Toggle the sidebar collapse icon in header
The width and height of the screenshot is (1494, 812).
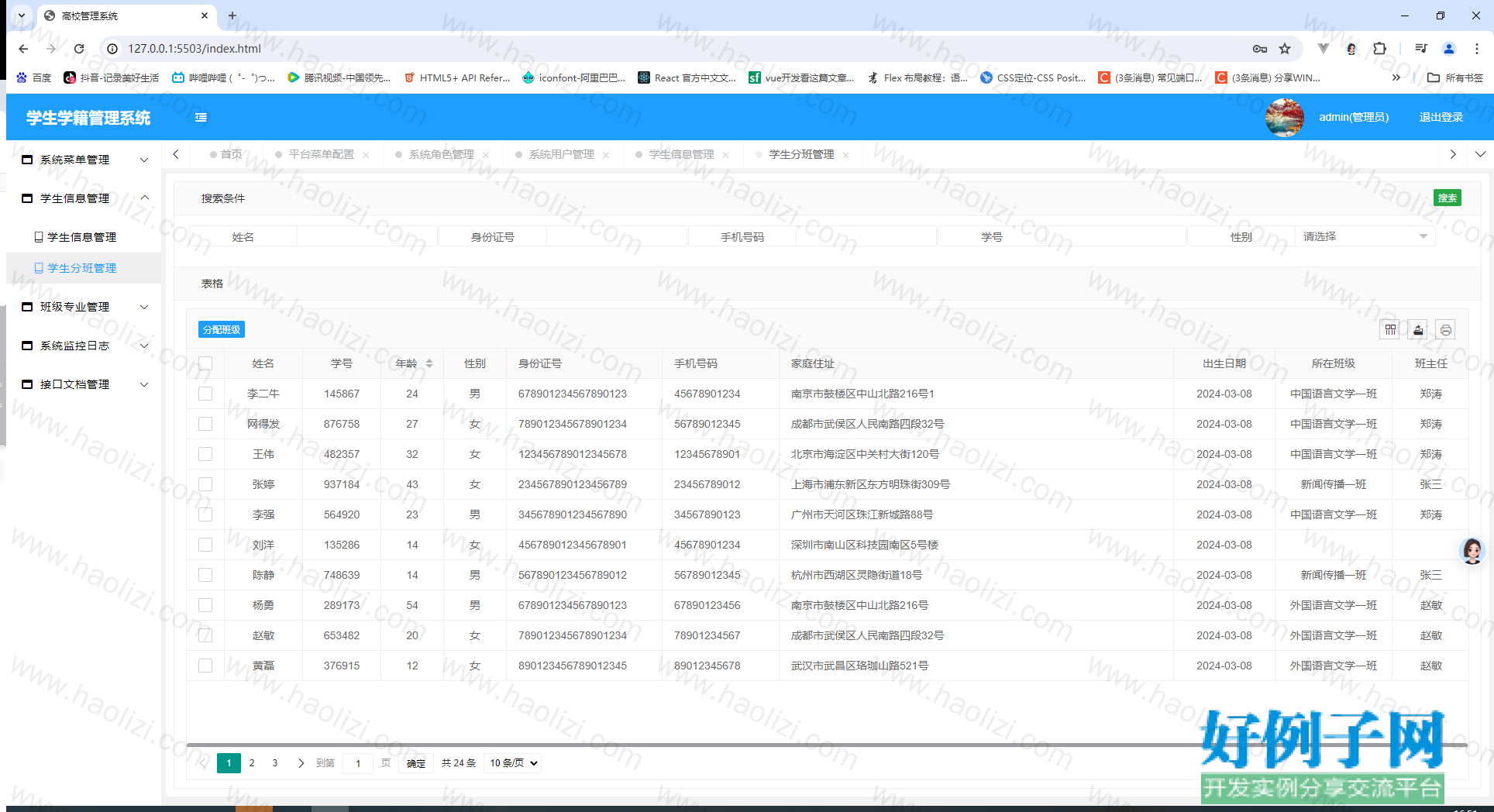click(x=201, y=118)
